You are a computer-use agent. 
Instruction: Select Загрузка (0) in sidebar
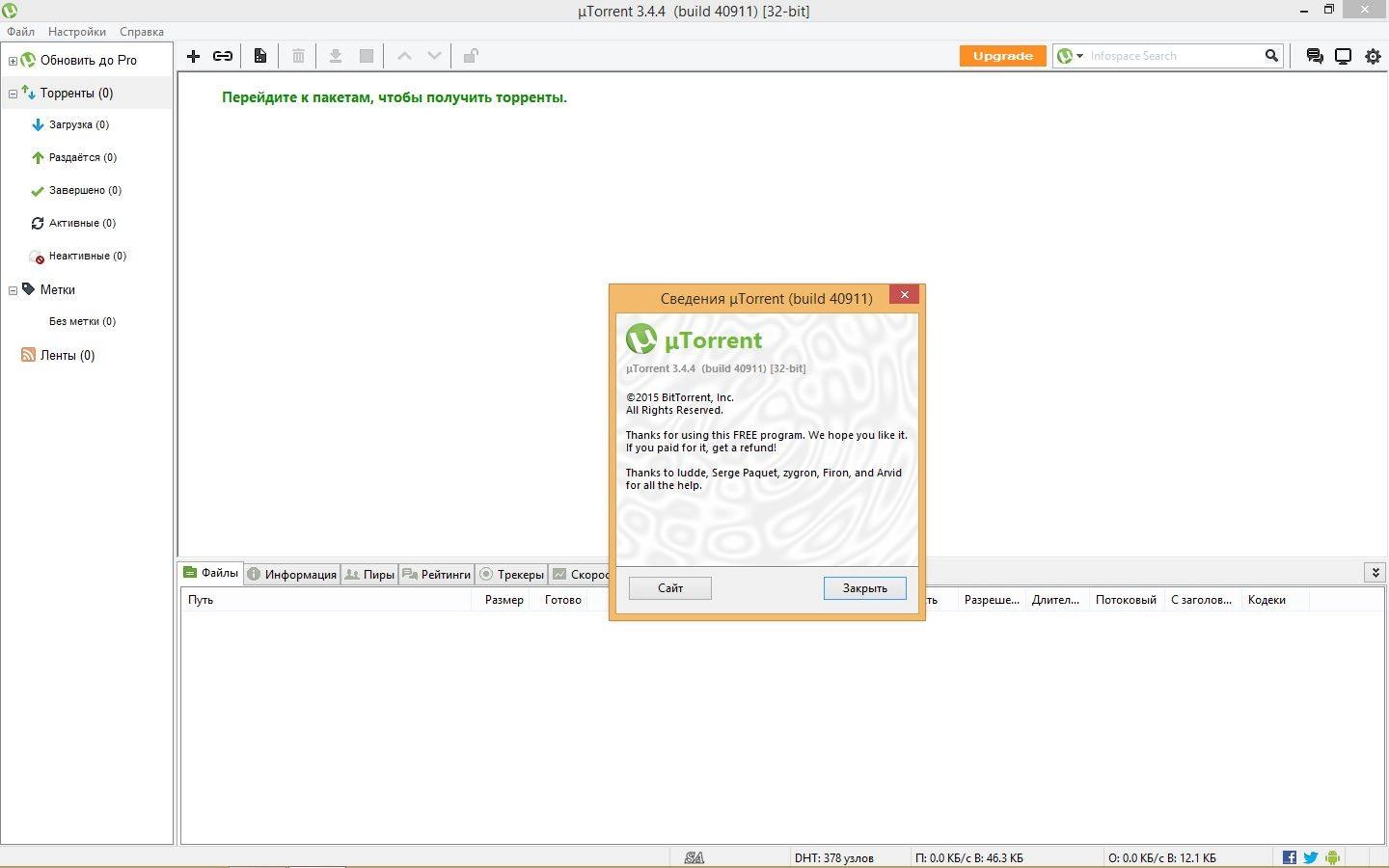[x=79, y=124]
